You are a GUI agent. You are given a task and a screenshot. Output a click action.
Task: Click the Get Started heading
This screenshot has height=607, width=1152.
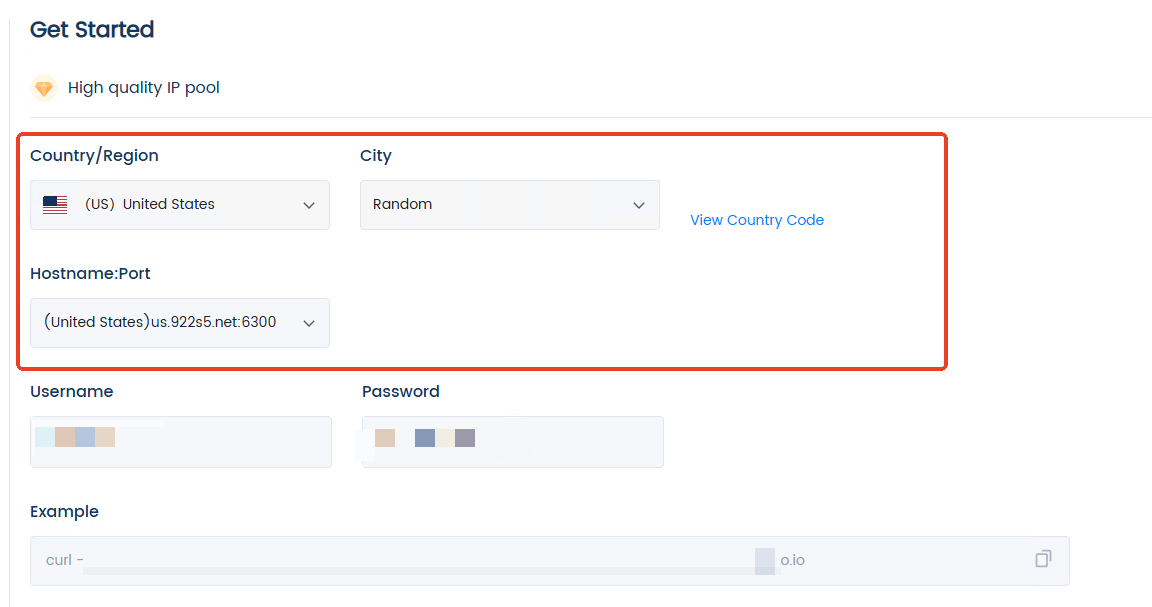pyautogui.click(x=92, y=30)
